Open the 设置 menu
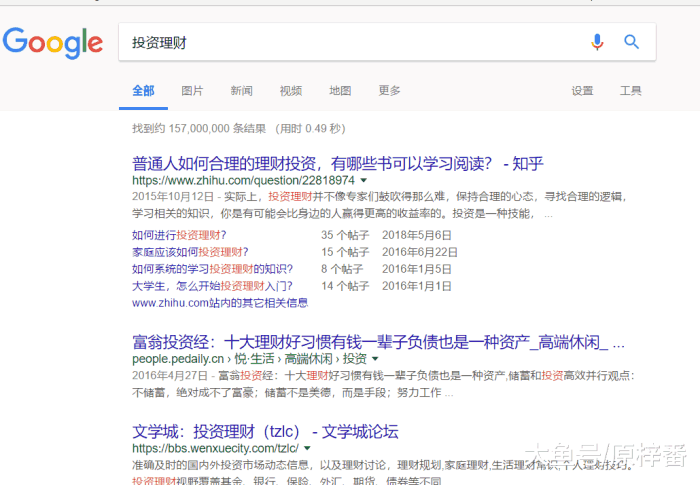Screen dimensions: 700x485 coord(582,91)
